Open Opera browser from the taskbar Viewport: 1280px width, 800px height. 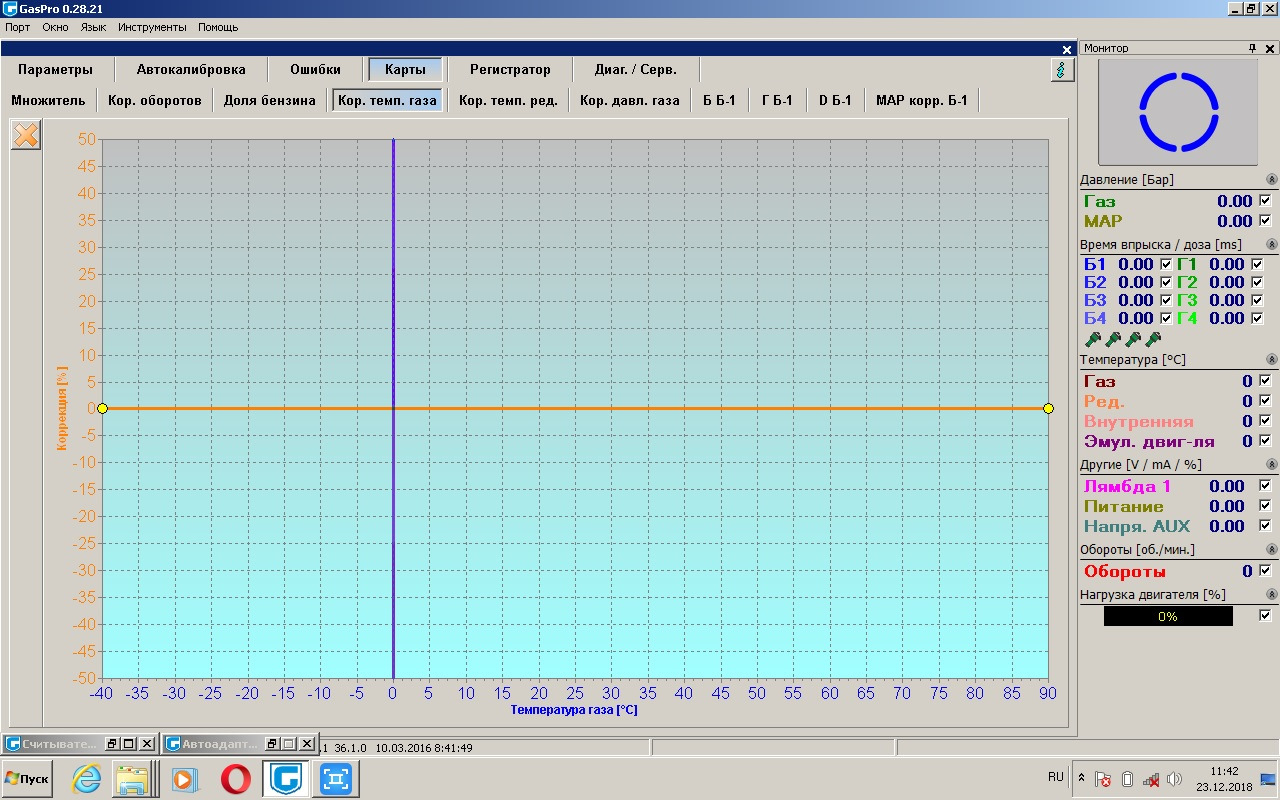236,778
